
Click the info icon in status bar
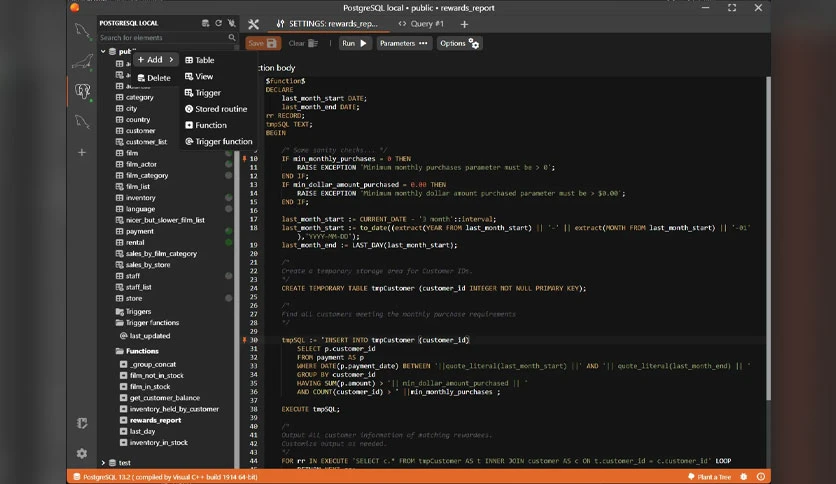point(760,477)
